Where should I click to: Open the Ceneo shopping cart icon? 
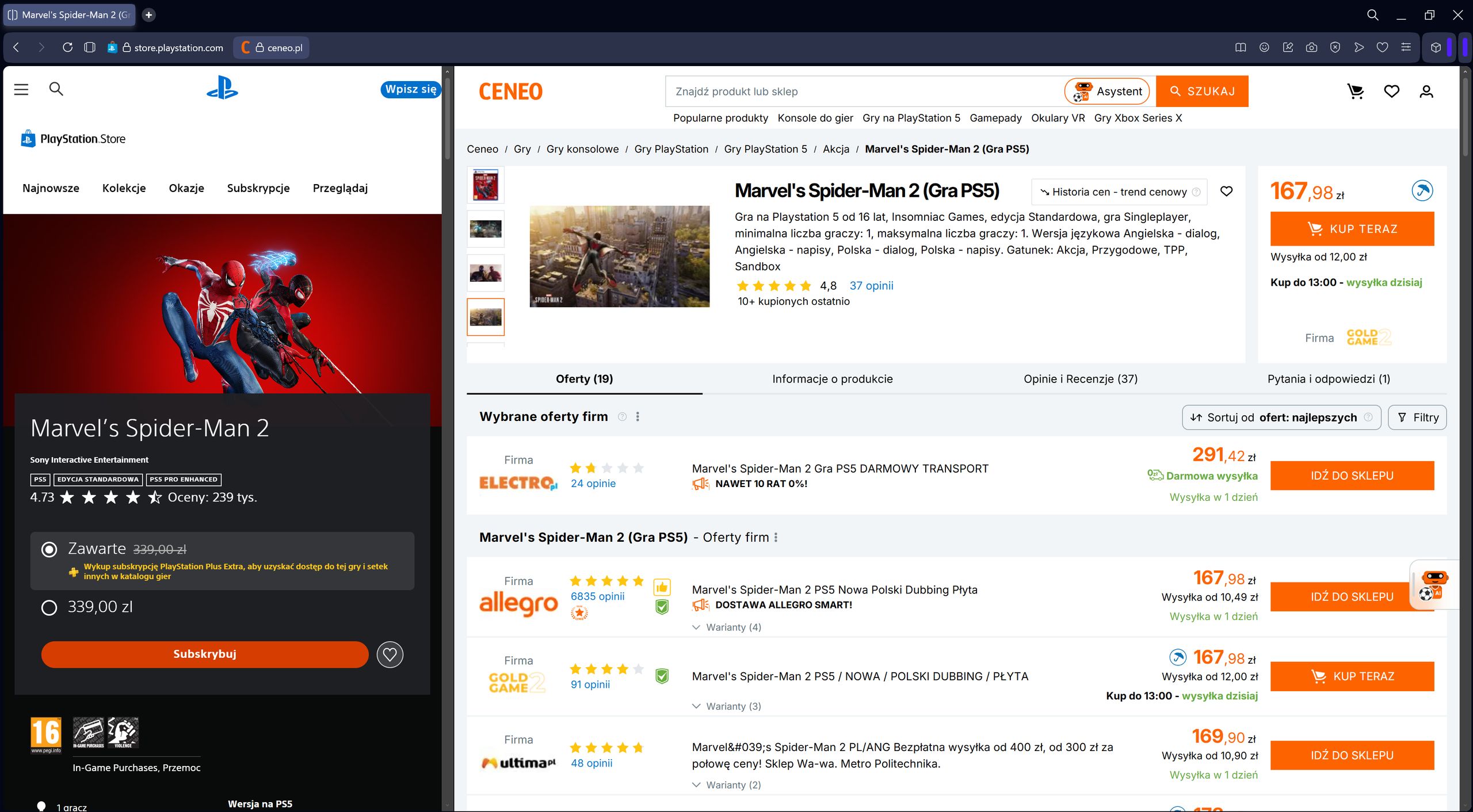point(1356,91)
